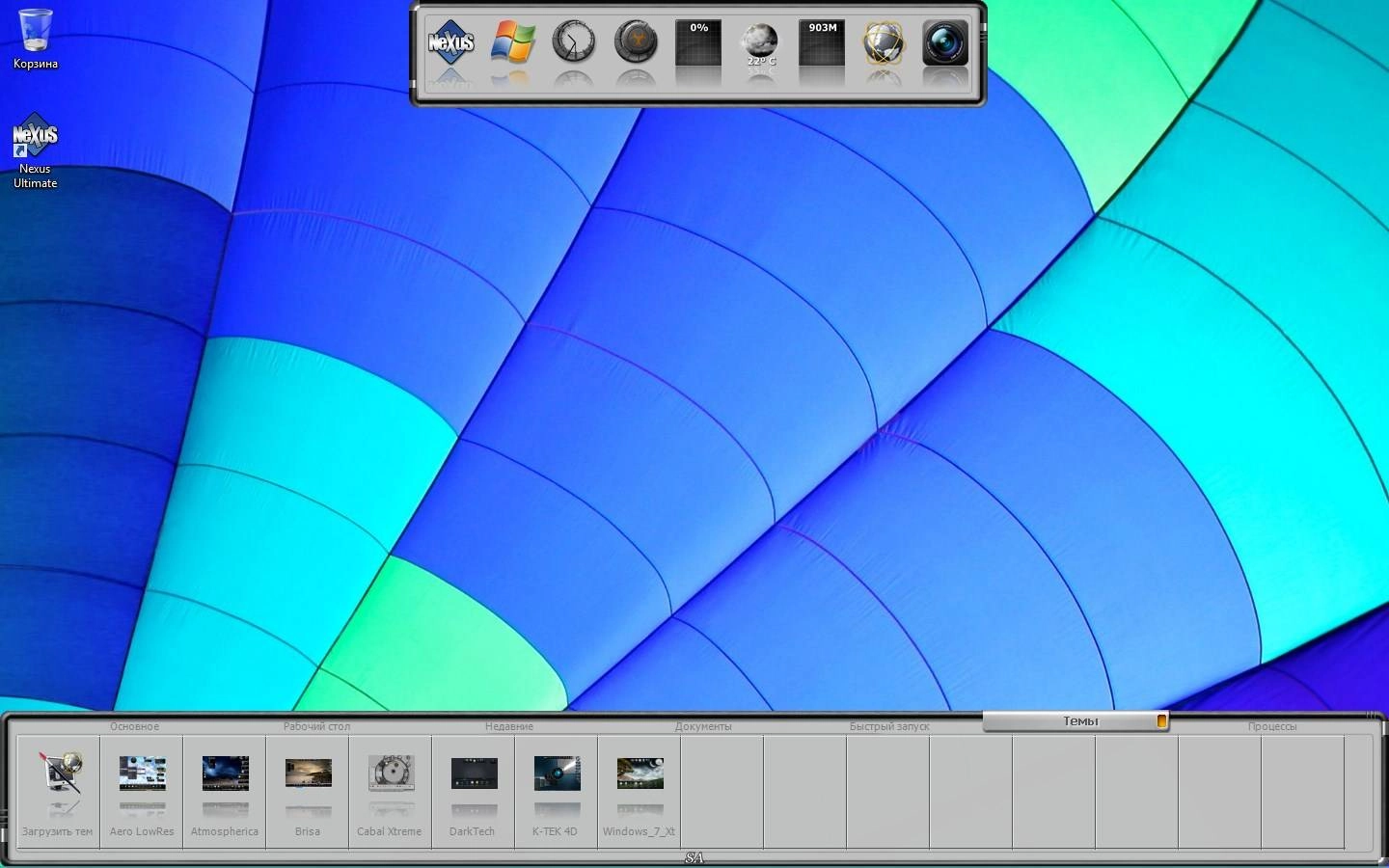This screenshot has height=868, width=1389.
Task: Click the dark round biohazard-style dock icon
Action: click(636, 42)
